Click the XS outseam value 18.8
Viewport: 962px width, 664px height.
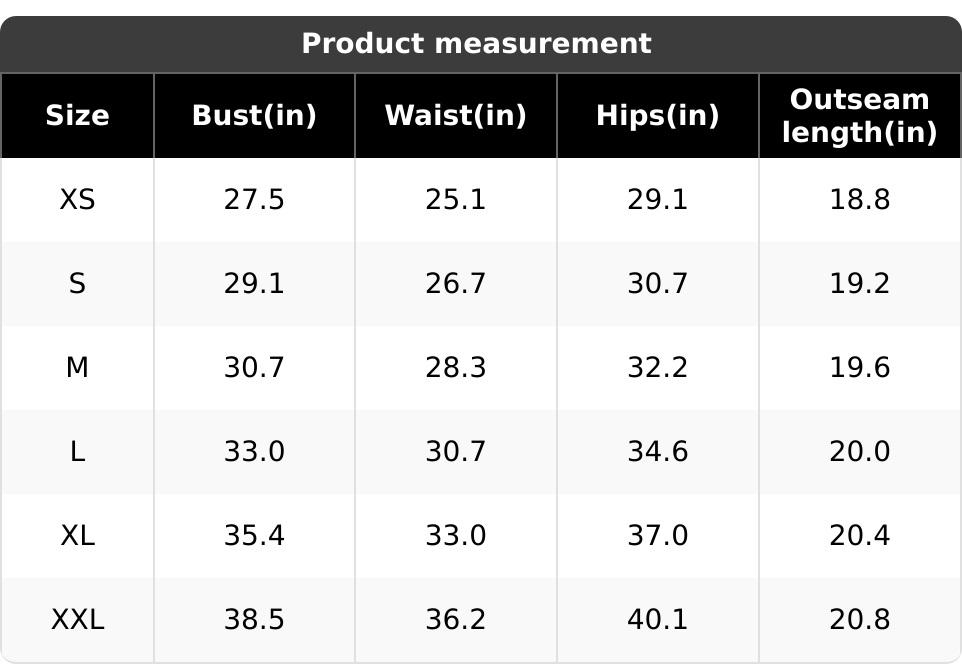click(x=859, y=200)
